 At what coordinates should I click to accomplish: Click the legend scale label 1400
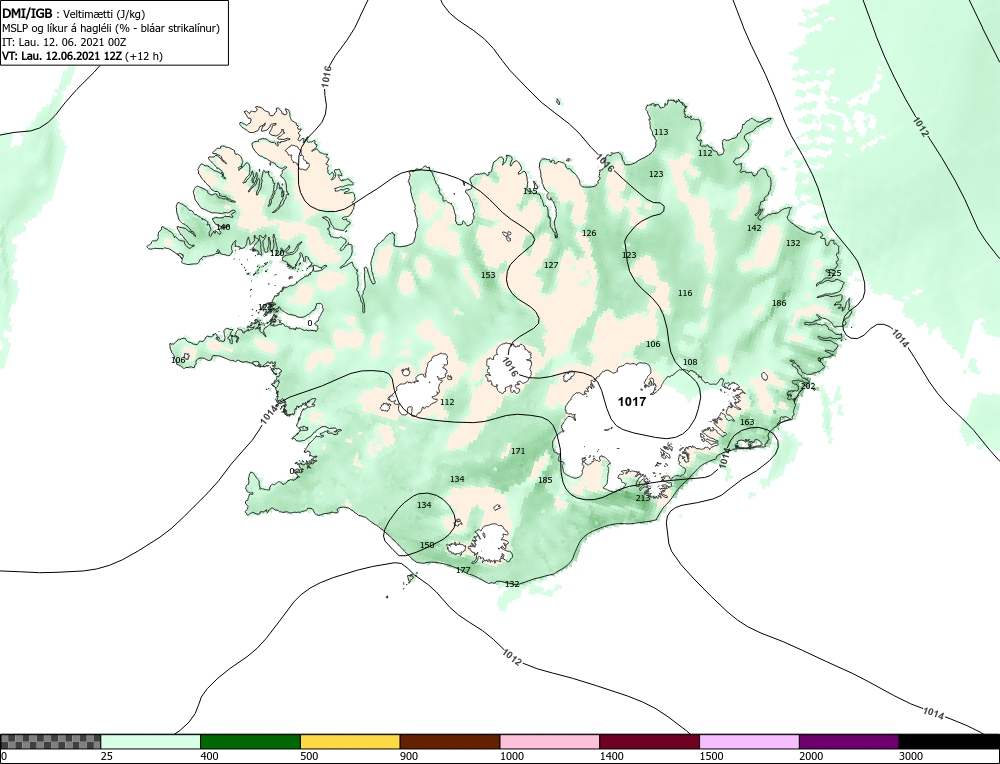click(612, 756)
